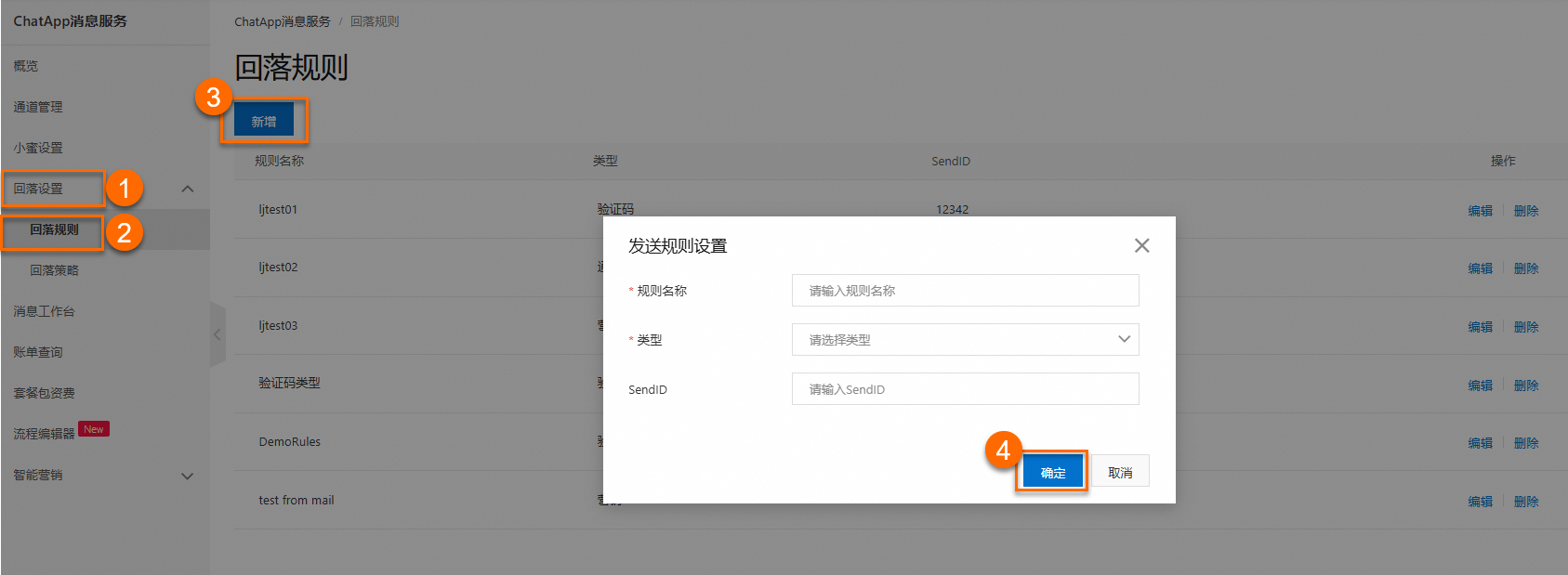Delete the ljtest02 rule
1568x575 pixels.
coord(1526,268)
